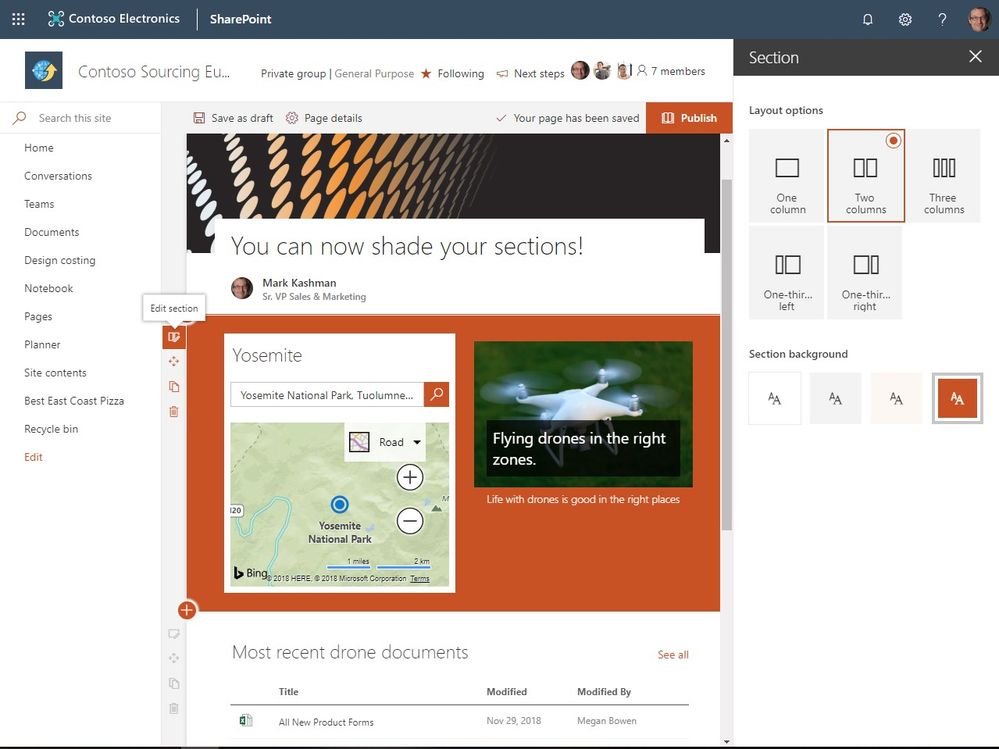The height and width of the screenshot is (749, 999).
Task: Click the Excel file icon for All New Product Forms
Action: tap(246, 720)
